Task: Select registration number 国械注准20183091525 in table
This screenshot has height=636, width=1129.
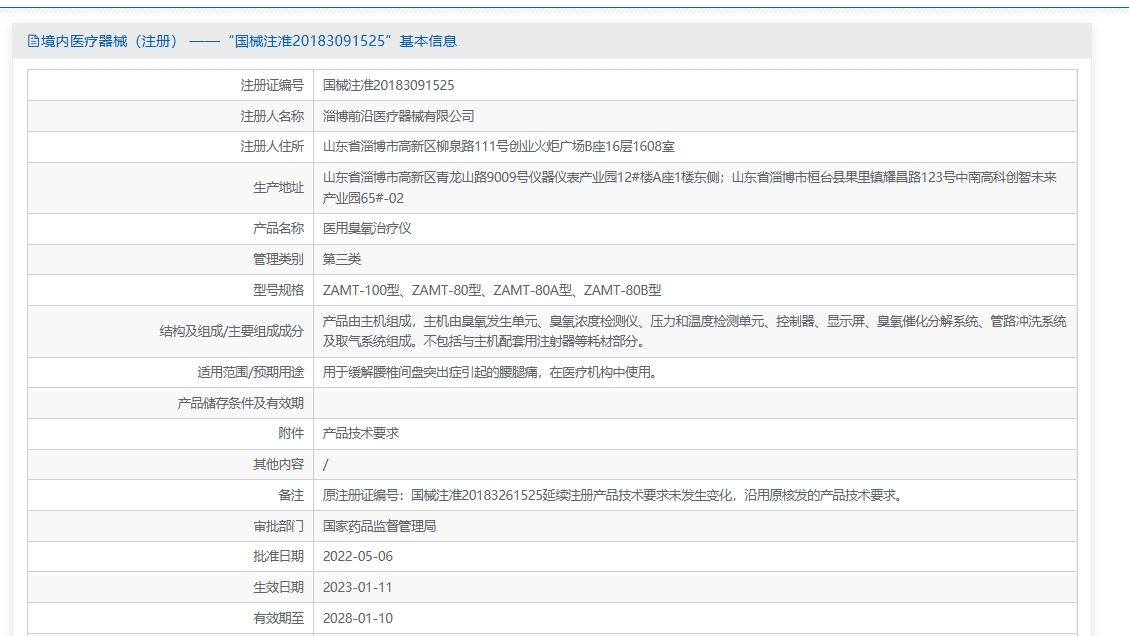Action: pyautogui.click(x=388, y=85)
